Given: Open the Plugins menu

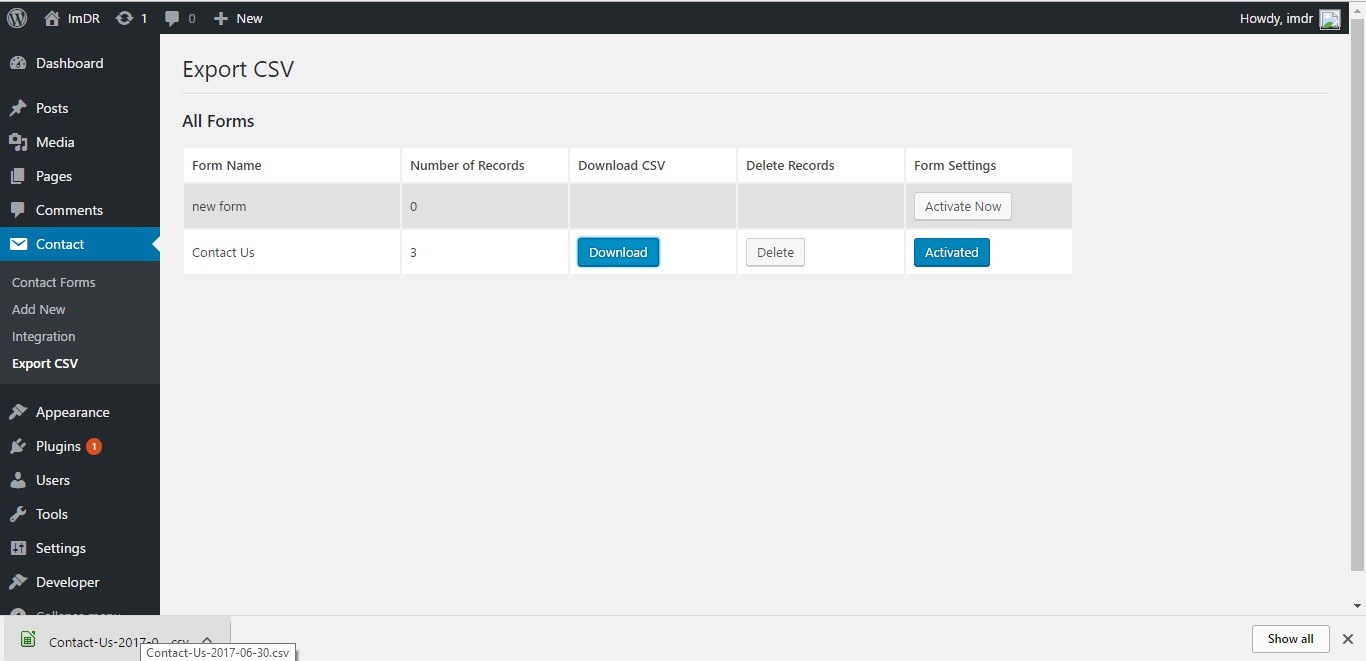Looking at the screenshot, I should [80, 446].
